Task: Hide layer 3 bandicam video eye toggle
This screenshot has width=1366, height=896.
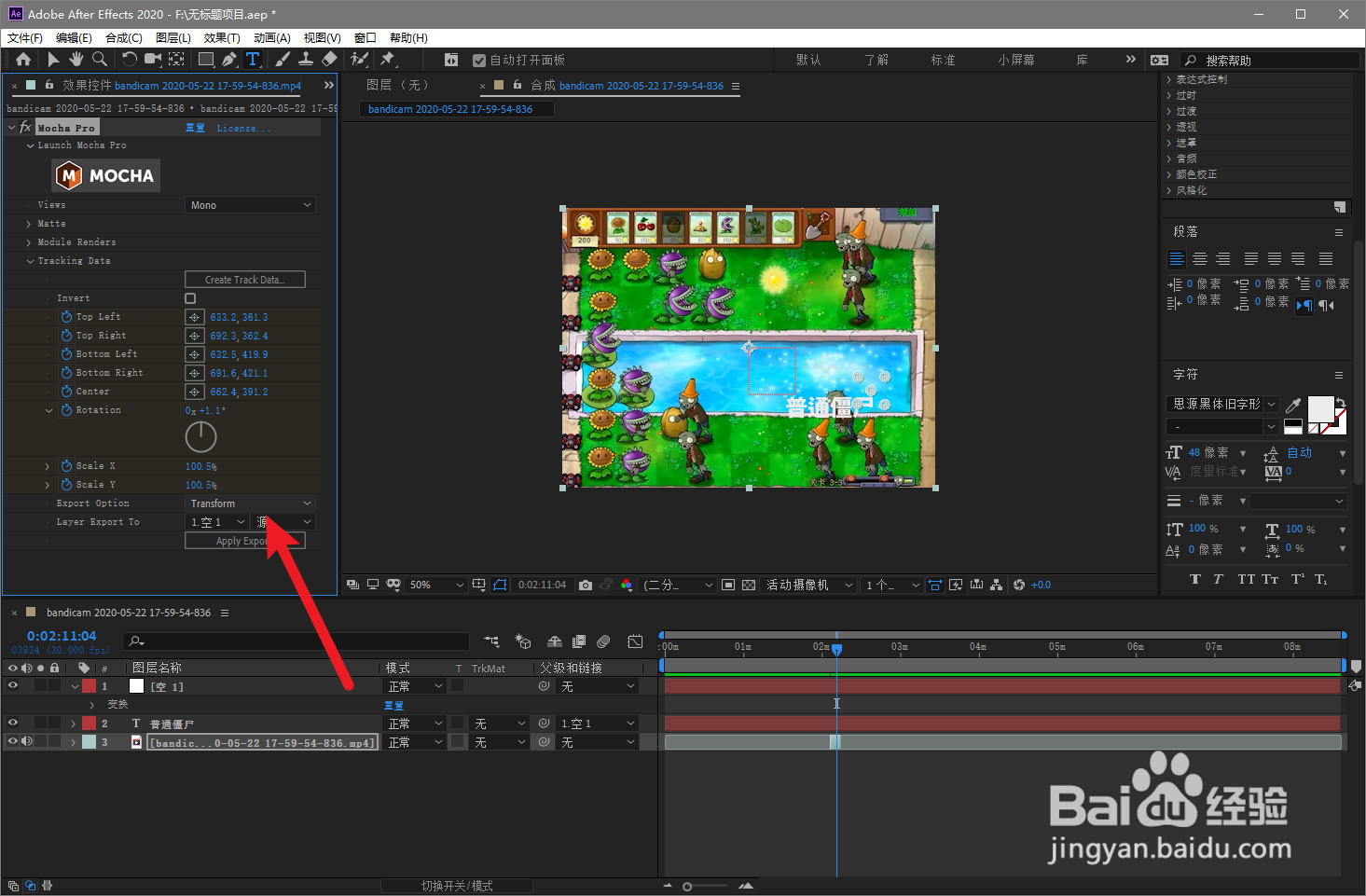Action: click(13, 741)
